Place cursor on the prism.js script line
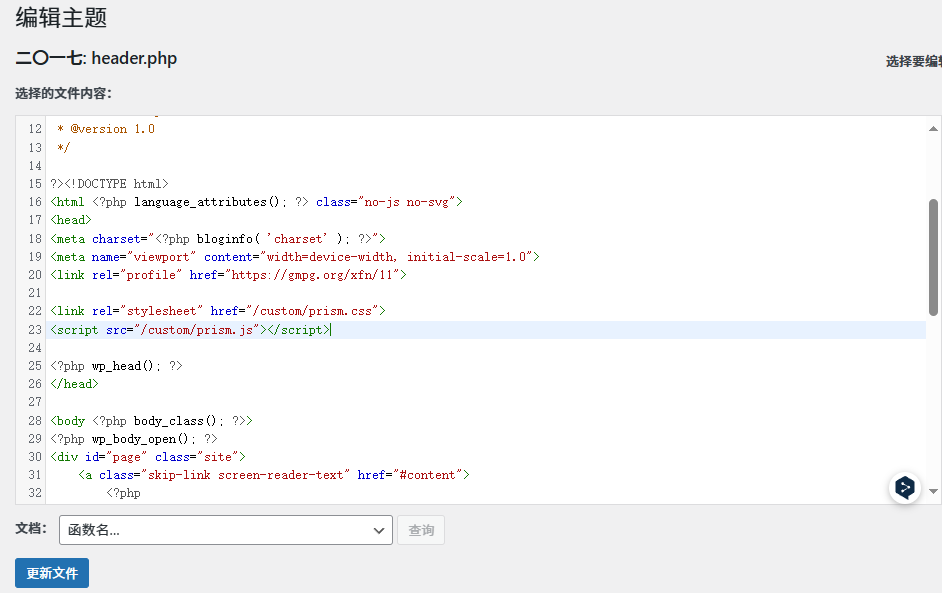 pos(190,330)
